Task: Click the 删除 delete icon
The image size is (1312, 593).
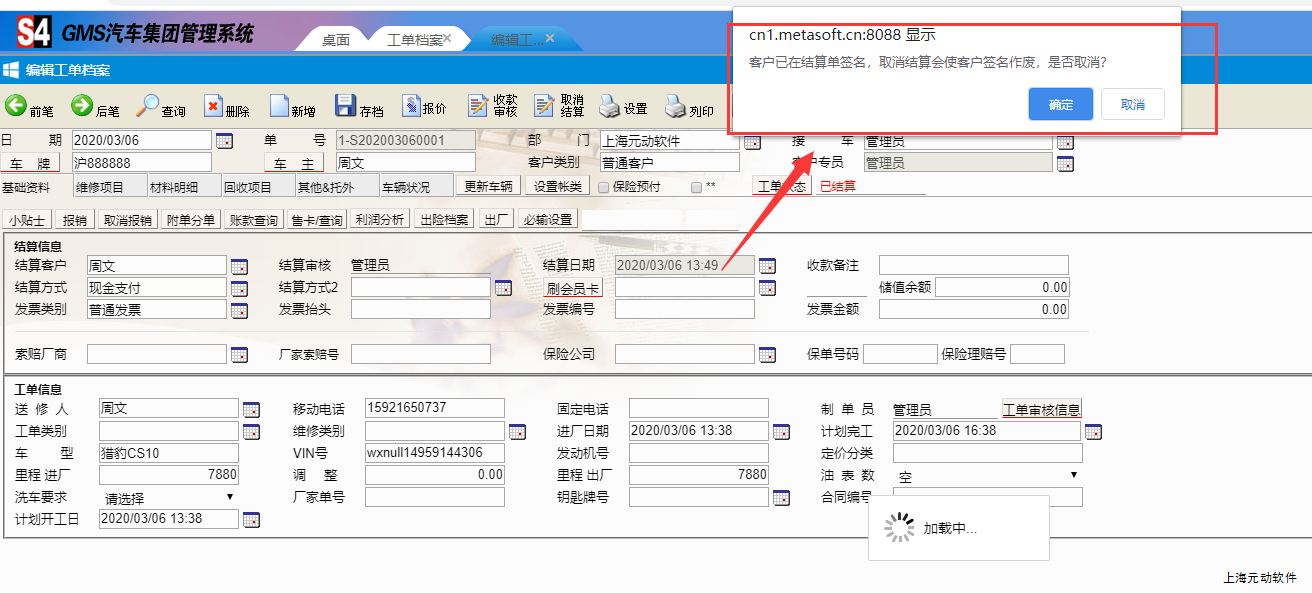Action: pyautogui.click(x=214, y=106)
